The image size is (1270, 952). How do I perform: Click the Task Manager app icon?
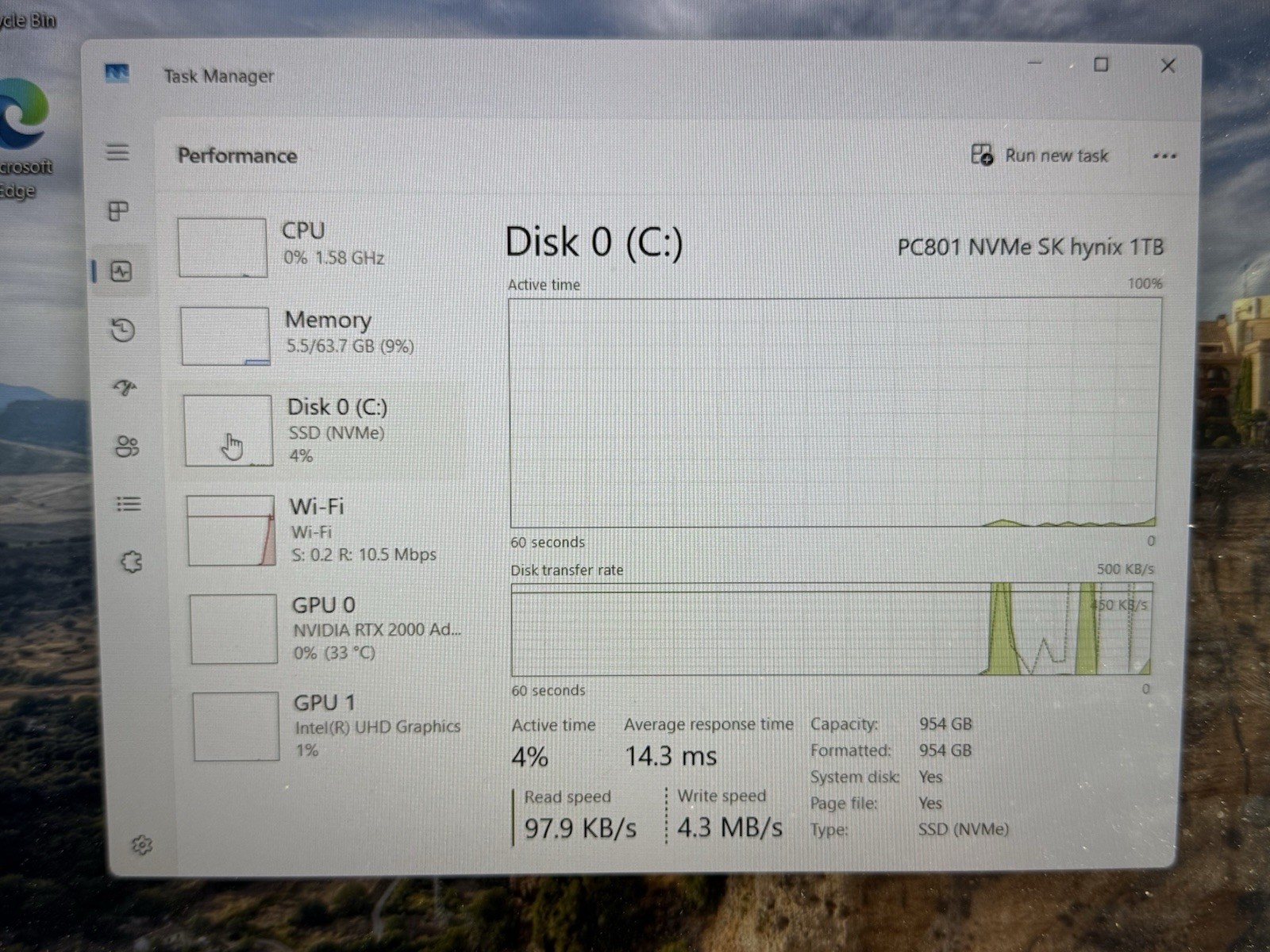click(x=117, y=74)
